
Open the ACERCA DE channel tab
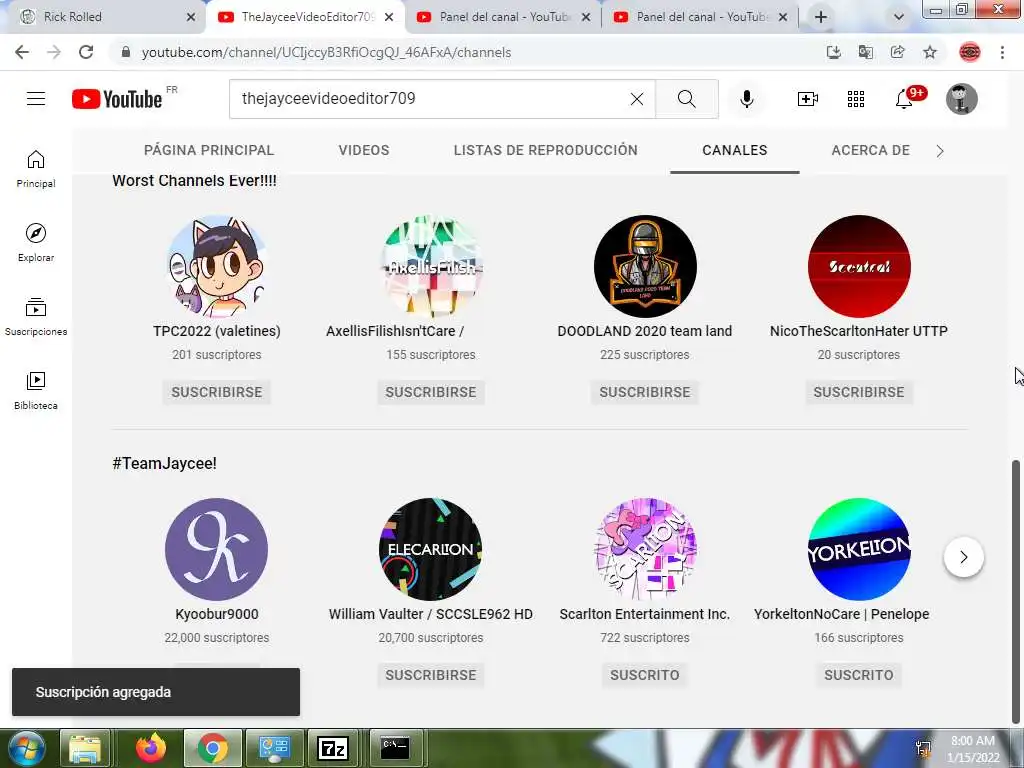pos(871,150)
